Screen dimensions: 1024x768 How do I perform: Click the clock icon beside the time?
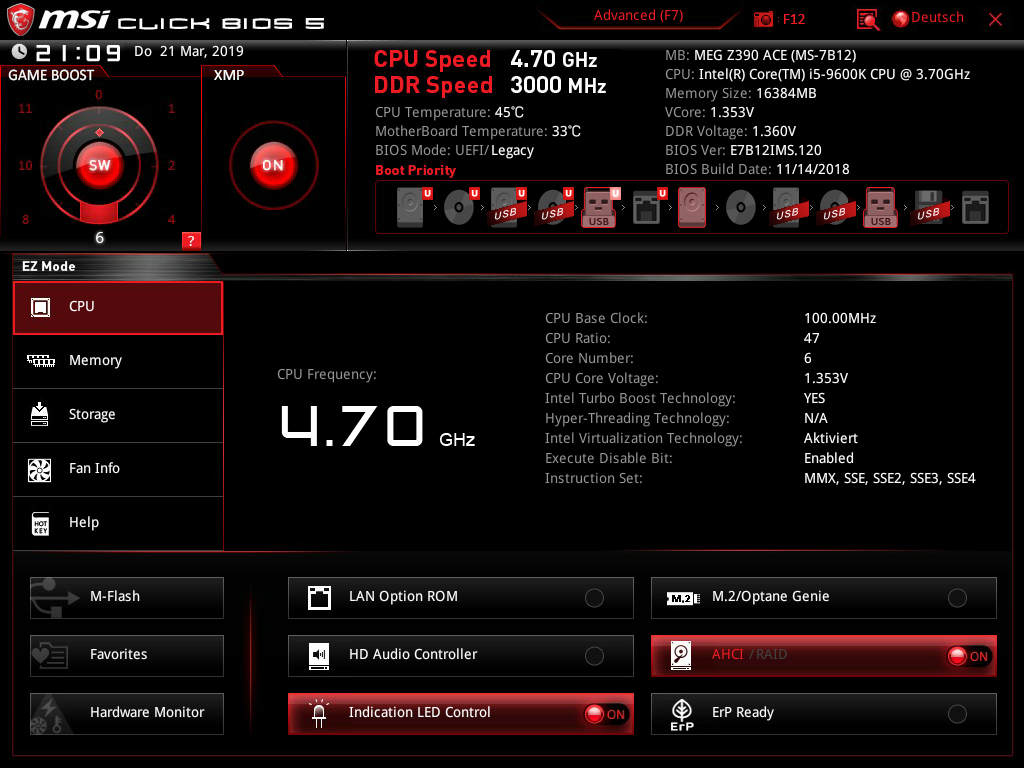(19, 51)
